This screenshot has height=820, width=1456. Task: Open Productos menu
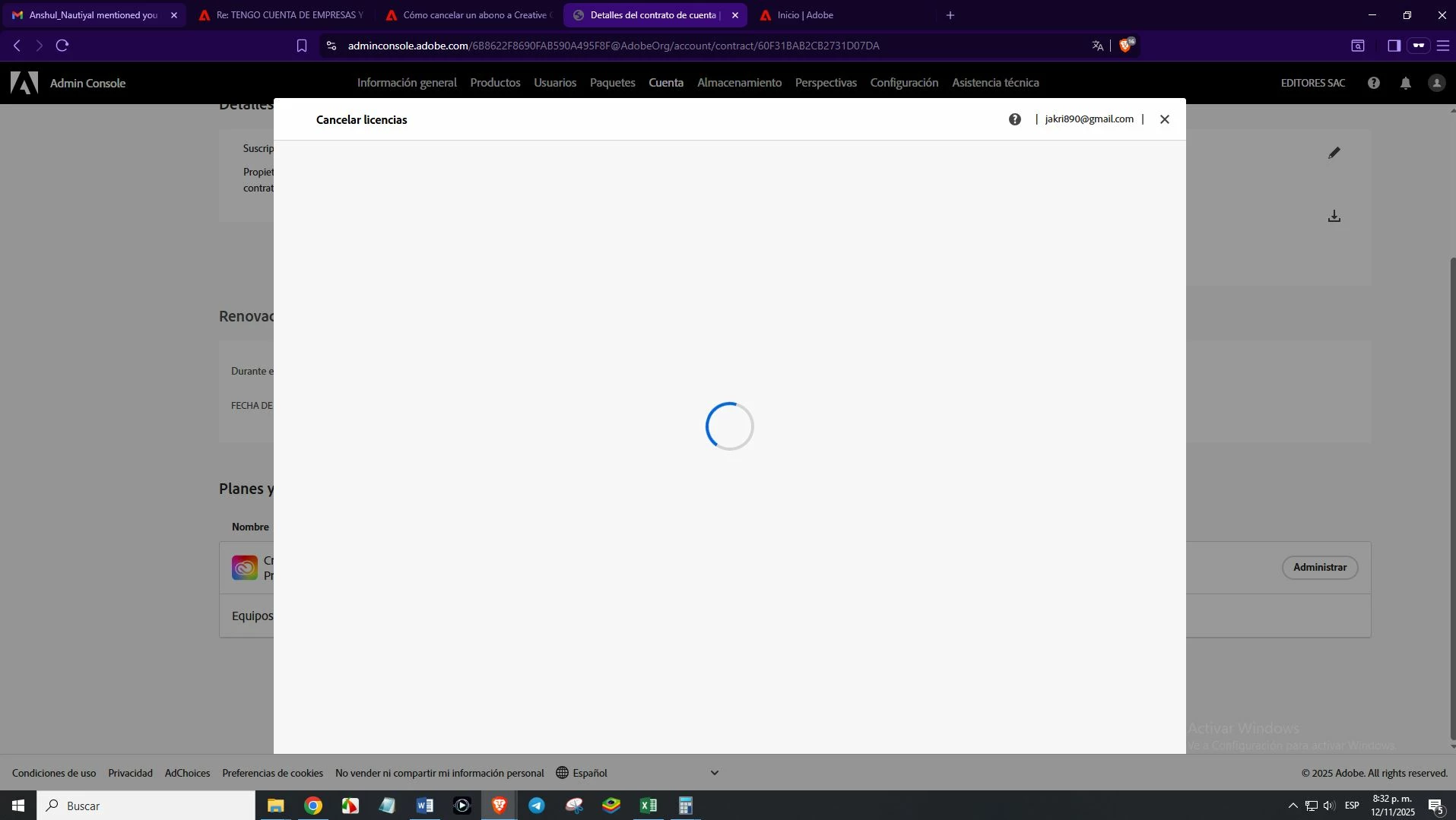(x=495, y=83)
